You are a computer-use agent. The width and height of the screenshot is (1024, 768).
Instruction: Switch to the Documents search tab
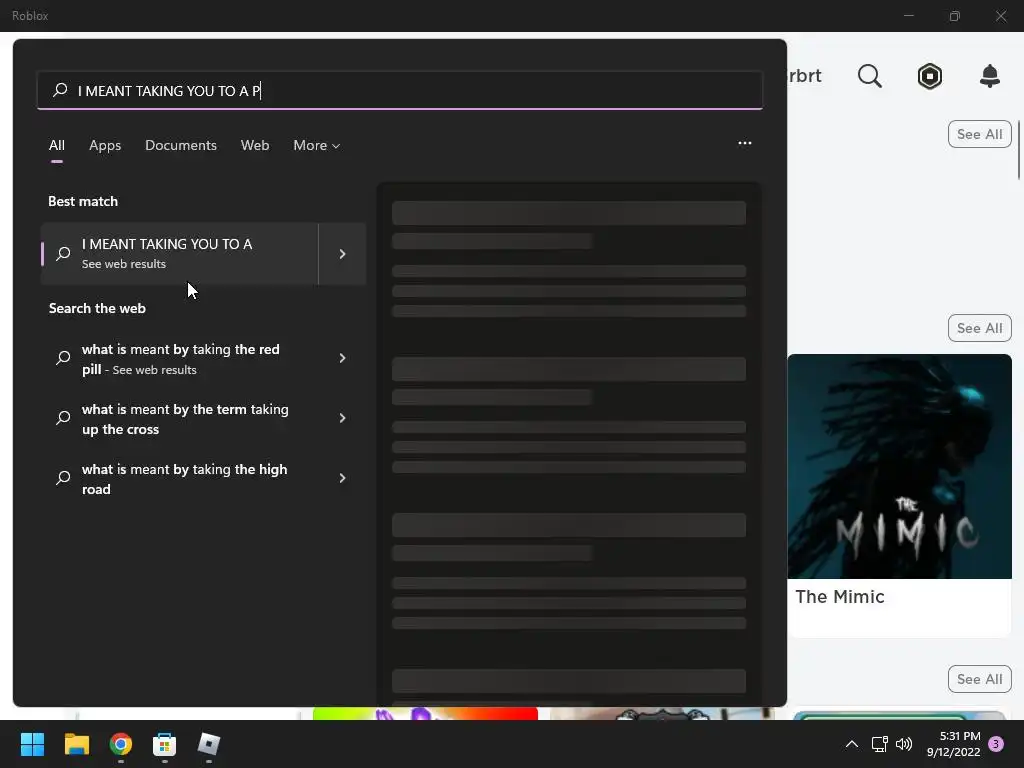[x=181, y=146]
